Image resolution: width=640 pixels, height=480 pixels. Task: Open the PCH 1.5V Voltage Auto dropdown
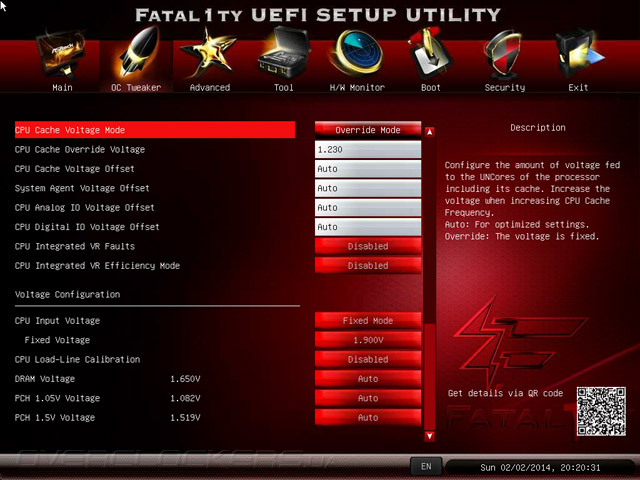pos(368,418)
